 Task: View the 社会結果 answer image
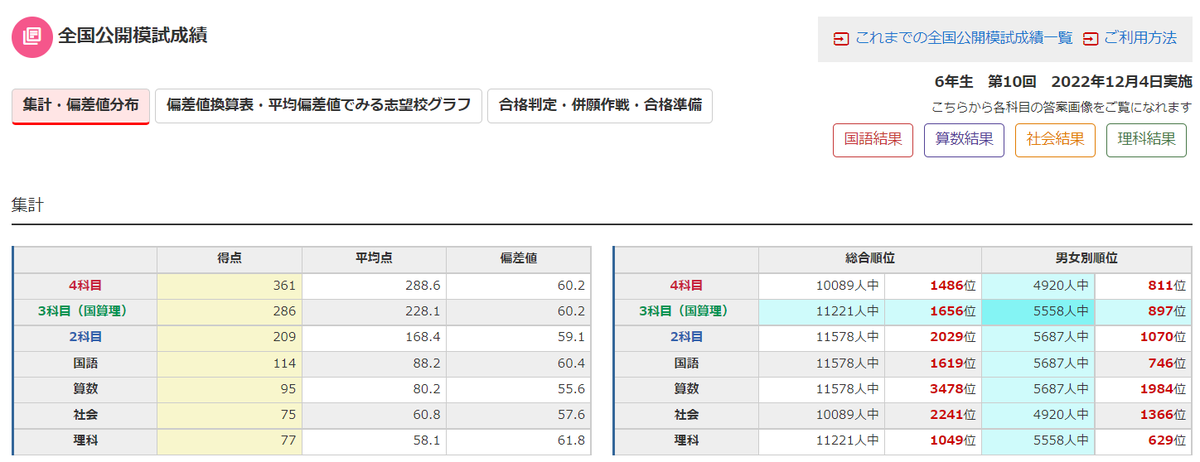pyautogui.click(x=1055, y=140)
